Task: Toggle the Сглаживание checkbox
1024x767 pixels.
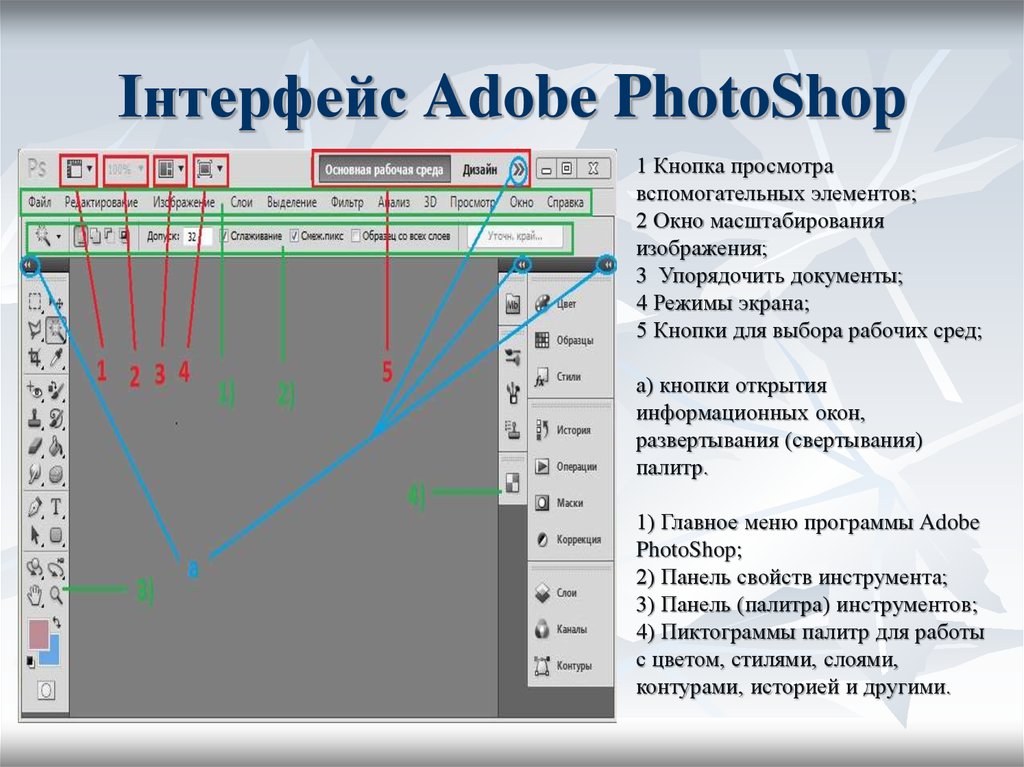Action: coord(225,236)
